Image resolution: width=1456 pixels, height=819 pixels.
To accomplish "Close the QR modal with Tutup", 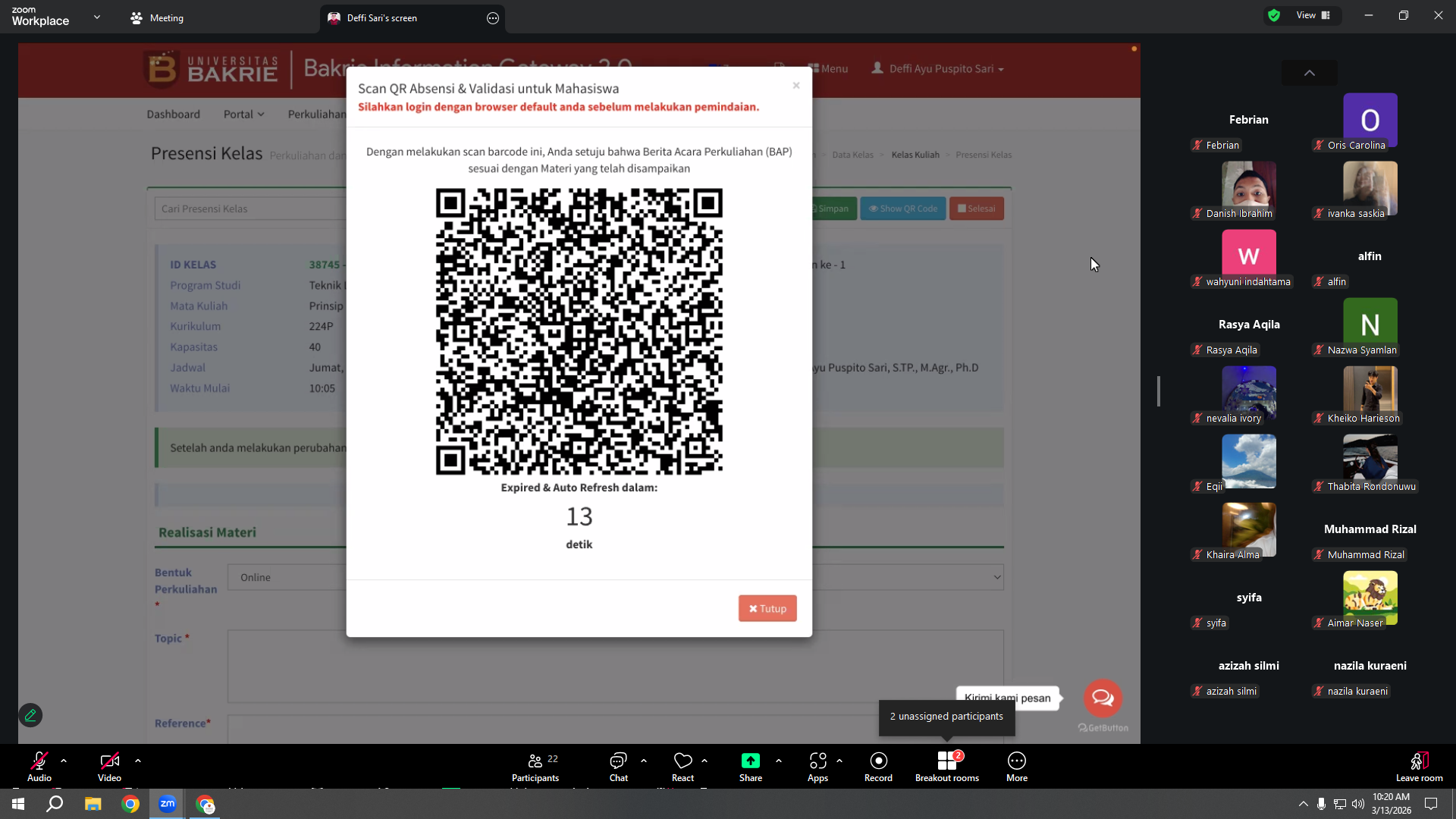I will pyautogui.click(x=767, y=608).
